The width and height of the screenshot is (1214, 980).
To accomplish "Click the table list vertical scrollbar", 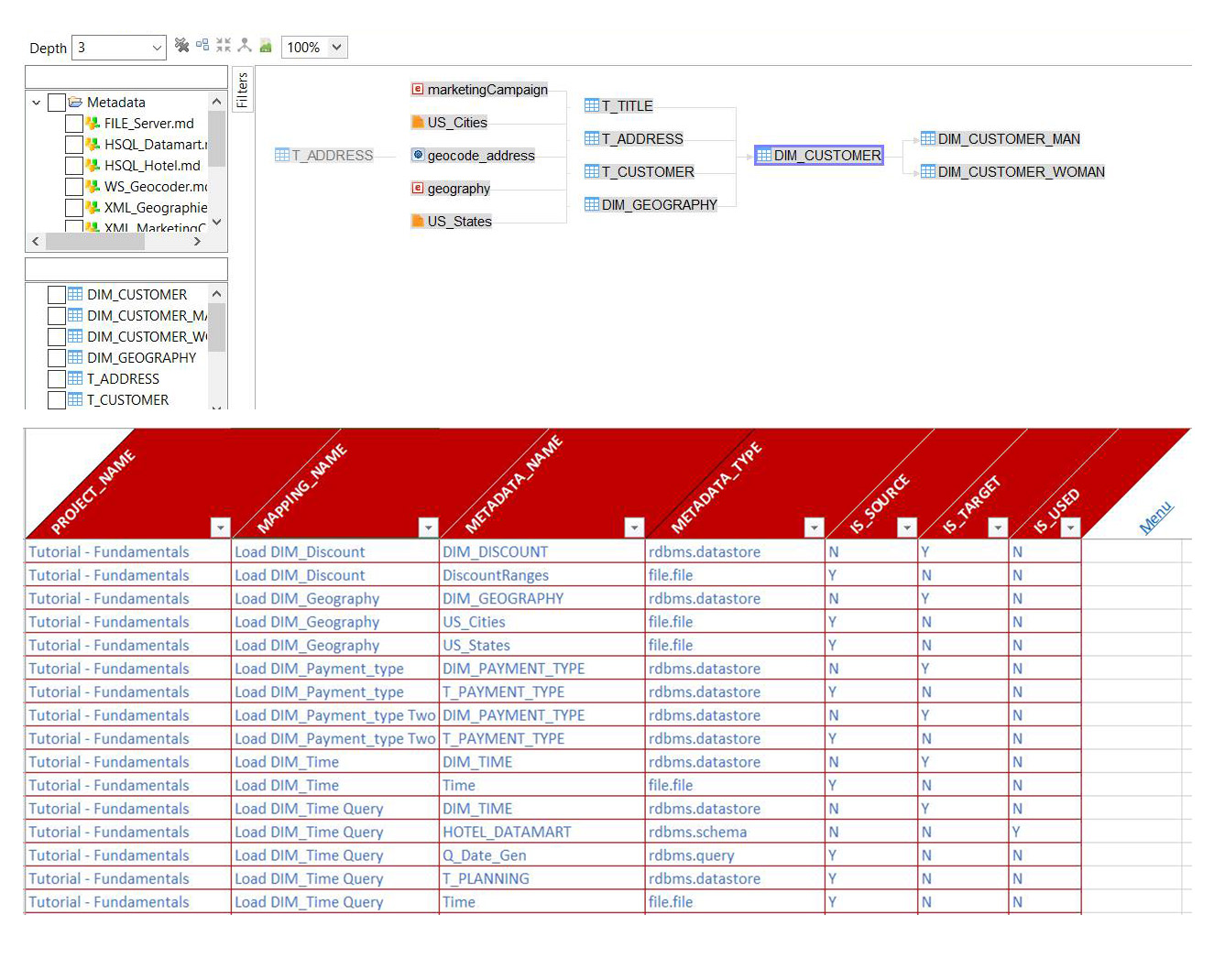I will [216, 347].
